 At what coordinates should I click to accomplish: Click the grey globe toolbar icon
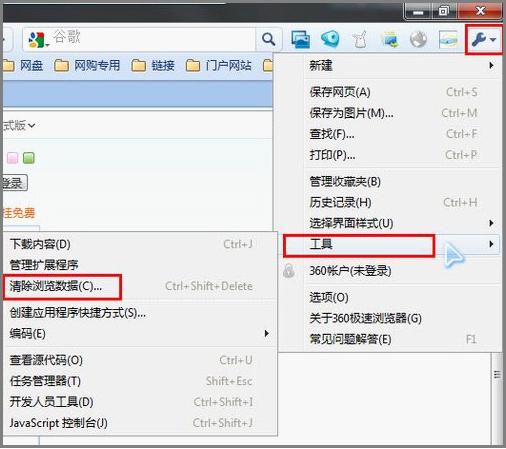(418, 39)
